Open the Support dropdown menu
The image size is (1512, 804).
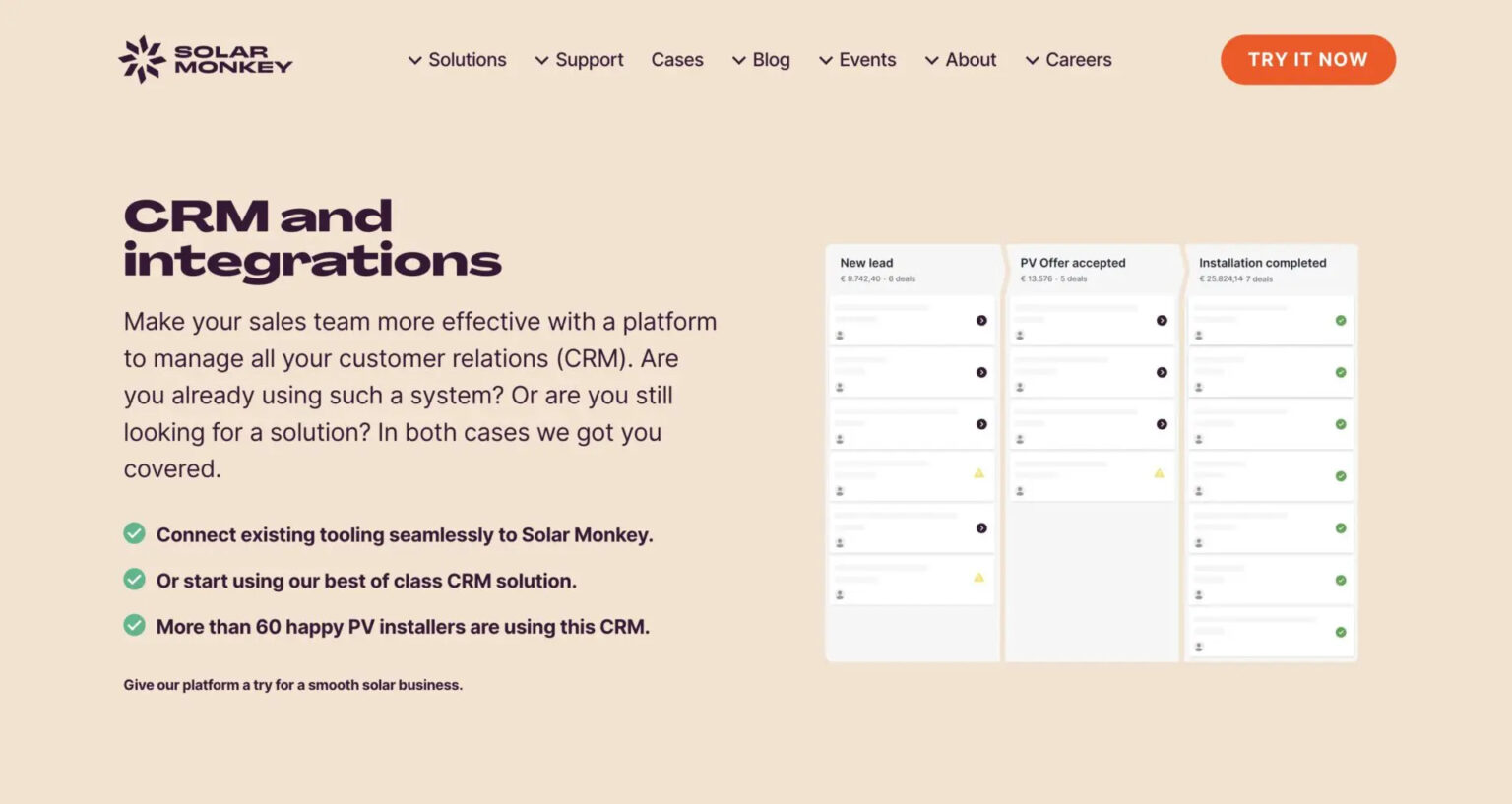coord(590,60)
